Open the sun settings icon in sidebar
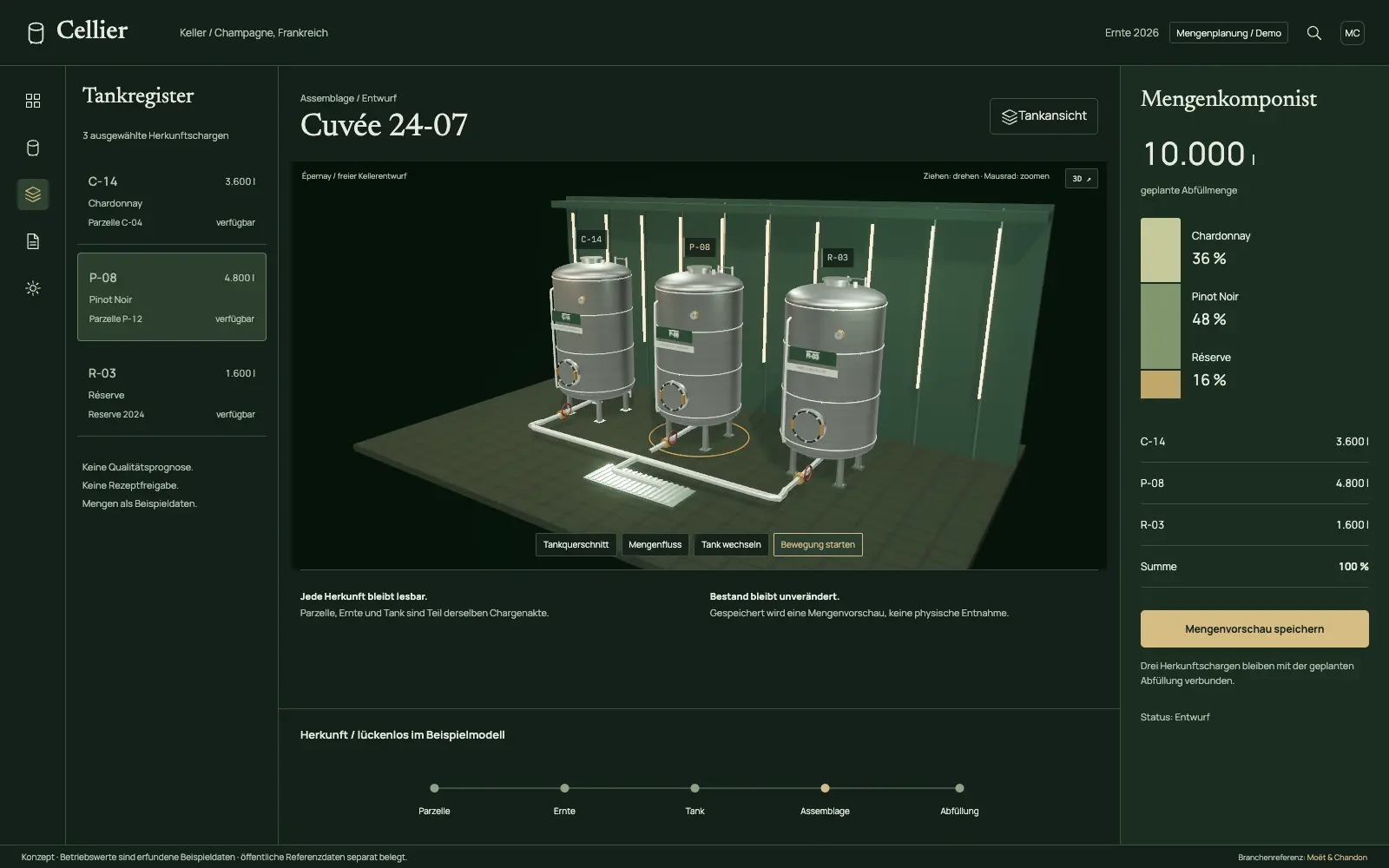 (x=33, y=288)
